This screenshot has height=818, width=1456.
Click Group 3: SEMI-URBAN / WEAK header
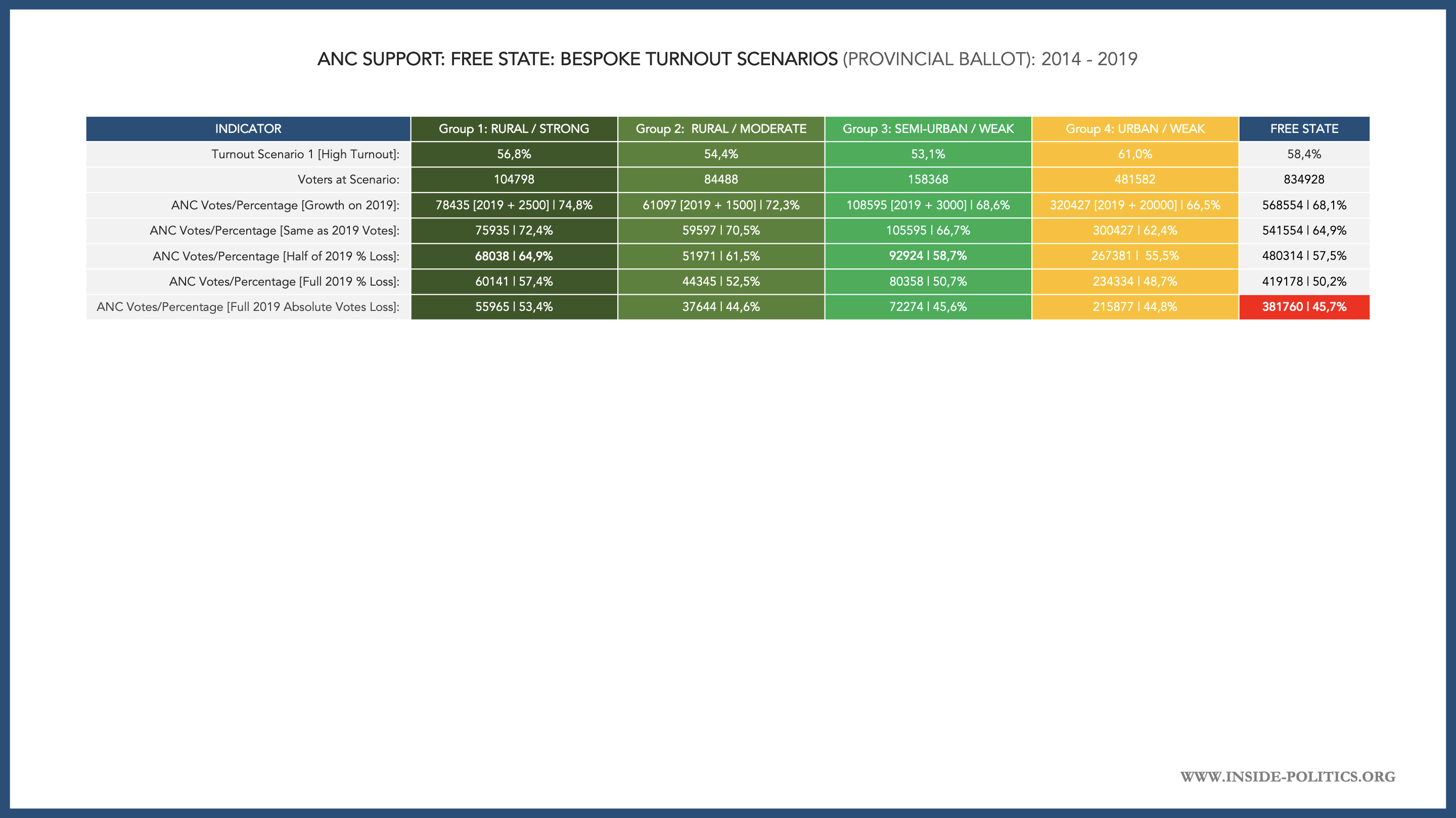(x=928, y=129)
